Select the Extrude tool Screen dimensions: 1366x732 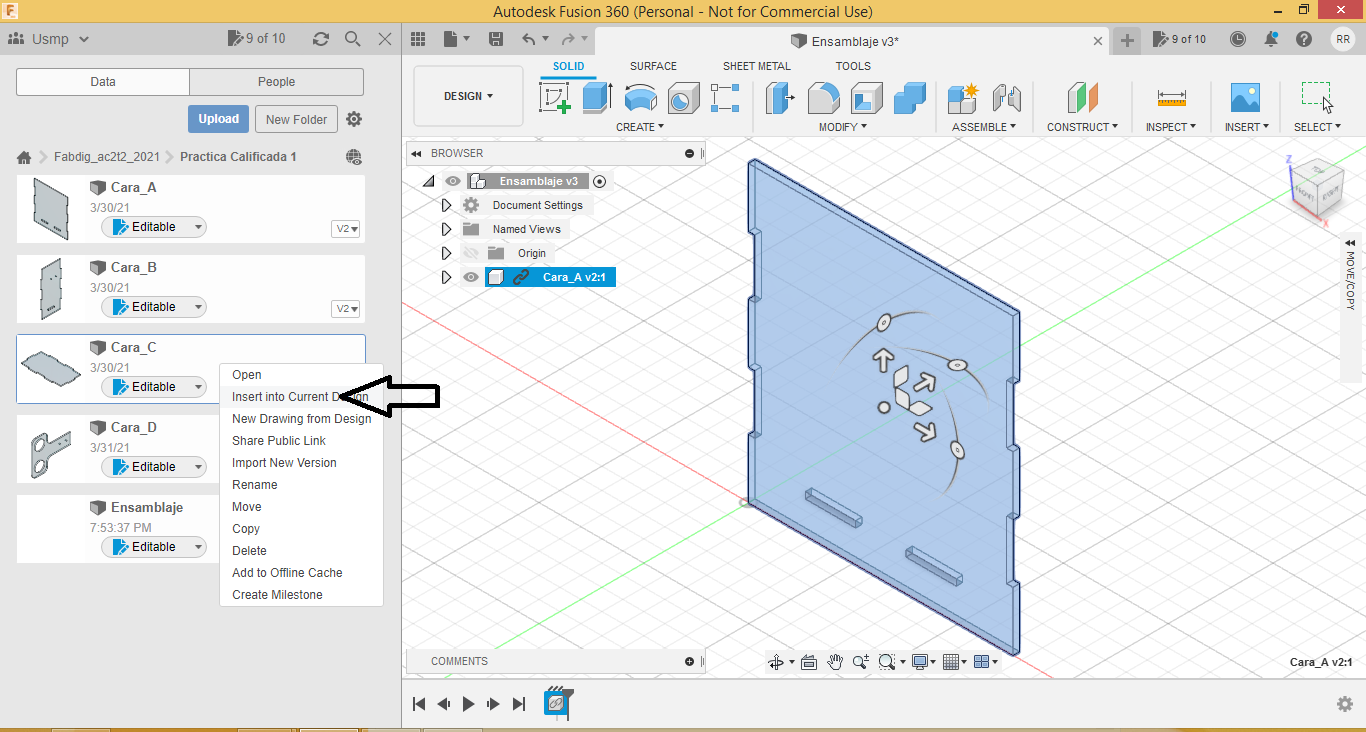[x=597, y=98]
